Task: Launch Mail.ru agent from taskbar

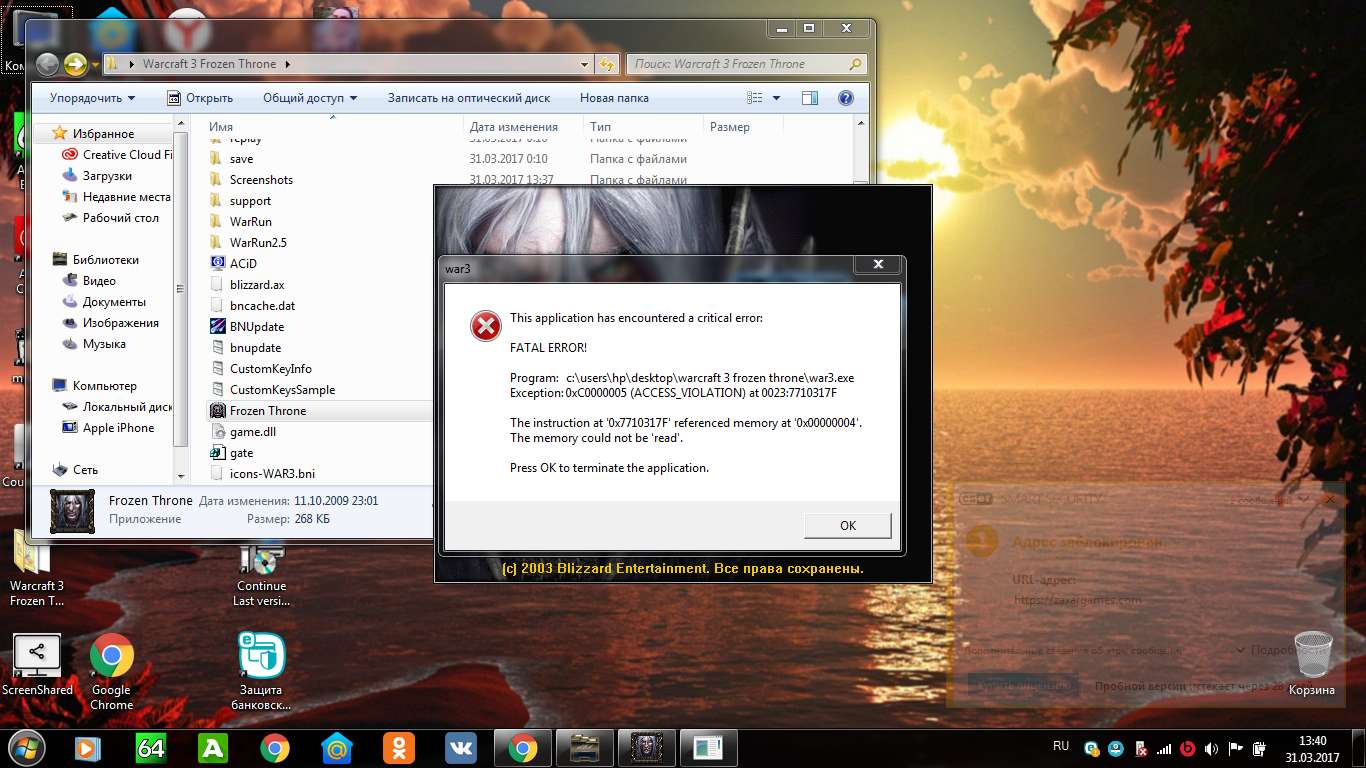Action: tap(337, 747)
